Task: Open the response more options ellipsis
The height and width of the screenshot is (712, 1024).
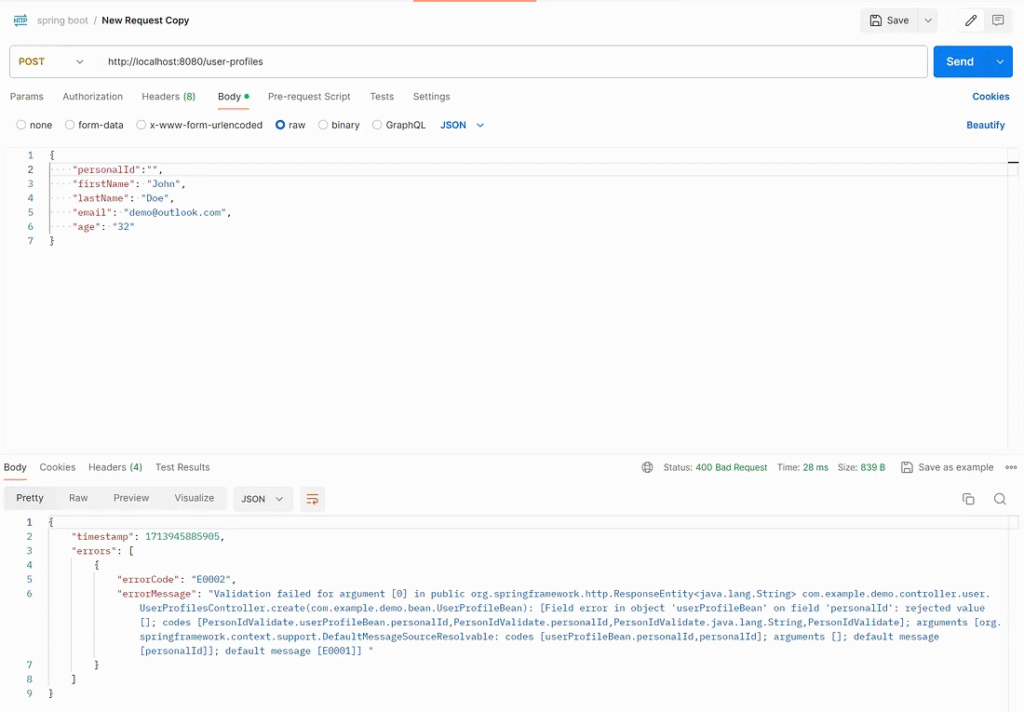Action: pos(1011,467)
